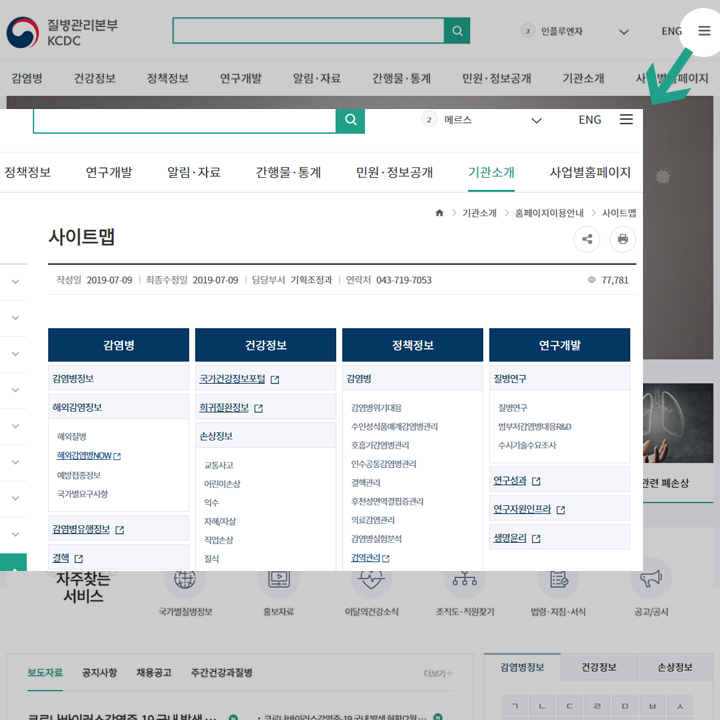Click 수시기술수요조사 under 질병연구
The image size is (720, 720).
tap(527, 445)
